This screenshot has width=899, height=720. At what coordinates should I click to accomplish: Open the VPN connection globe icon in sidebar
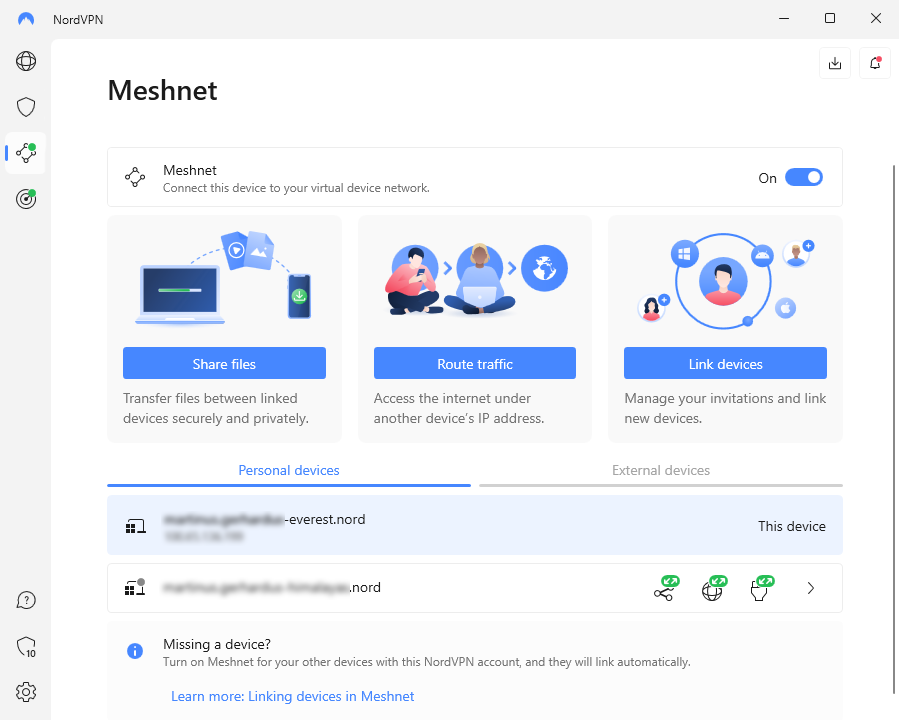(25, 61)
